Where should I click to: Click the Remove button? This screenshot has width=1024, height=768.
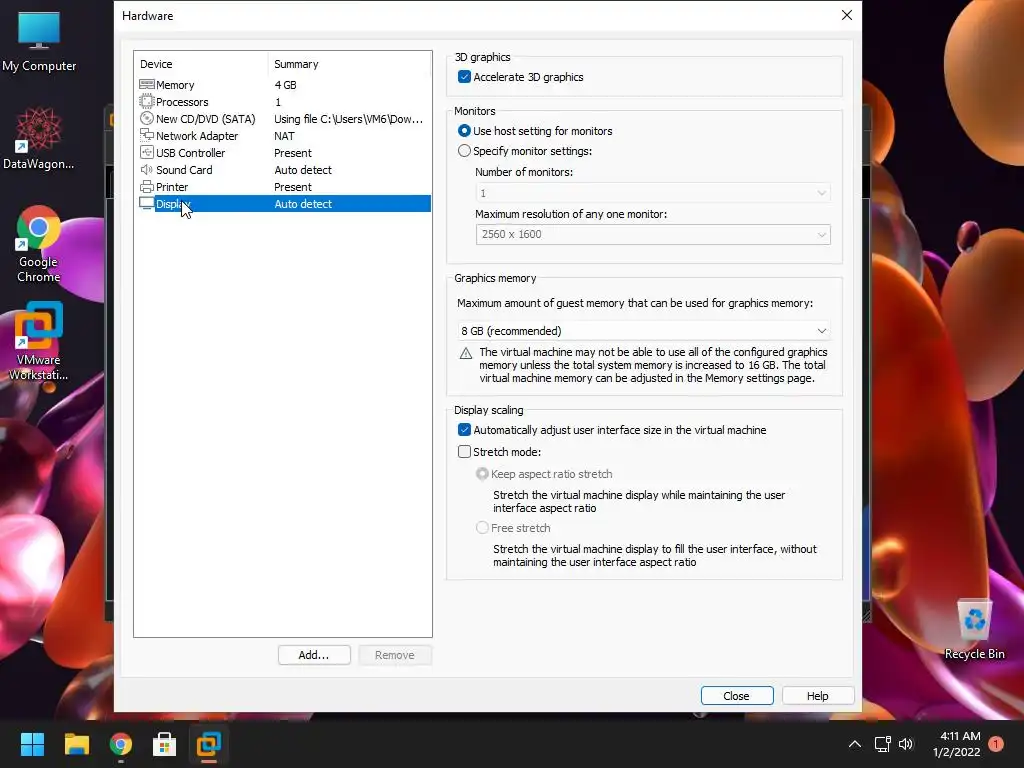pos(394,655)
